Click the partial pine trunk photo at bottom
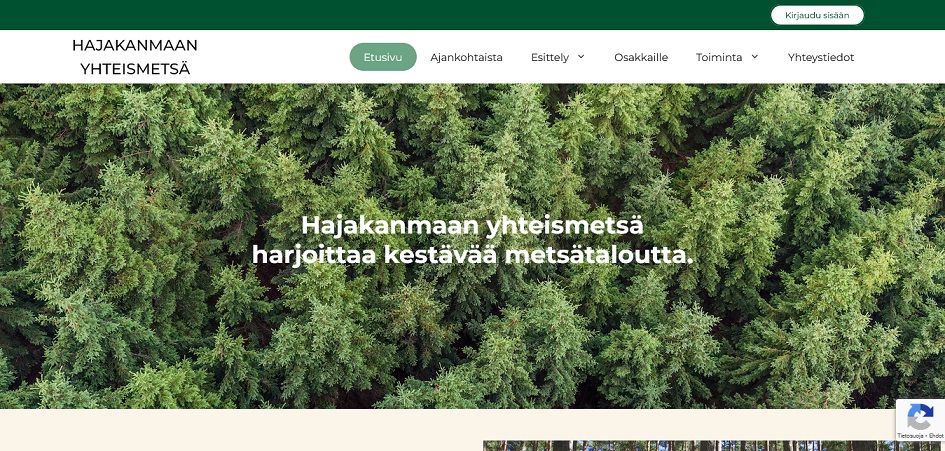 [x=687, y=446]
